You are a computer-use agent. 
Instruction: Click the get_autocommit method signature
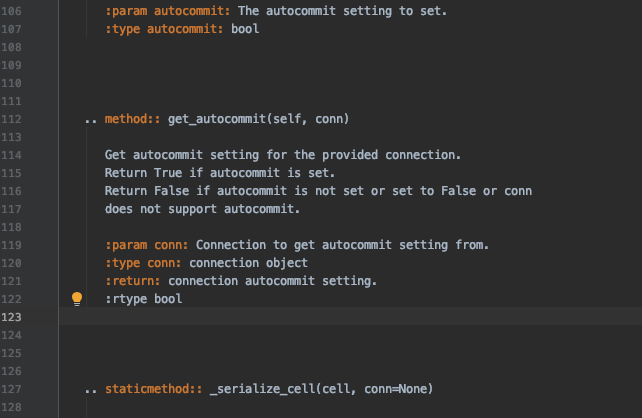[x=258, y=119]
